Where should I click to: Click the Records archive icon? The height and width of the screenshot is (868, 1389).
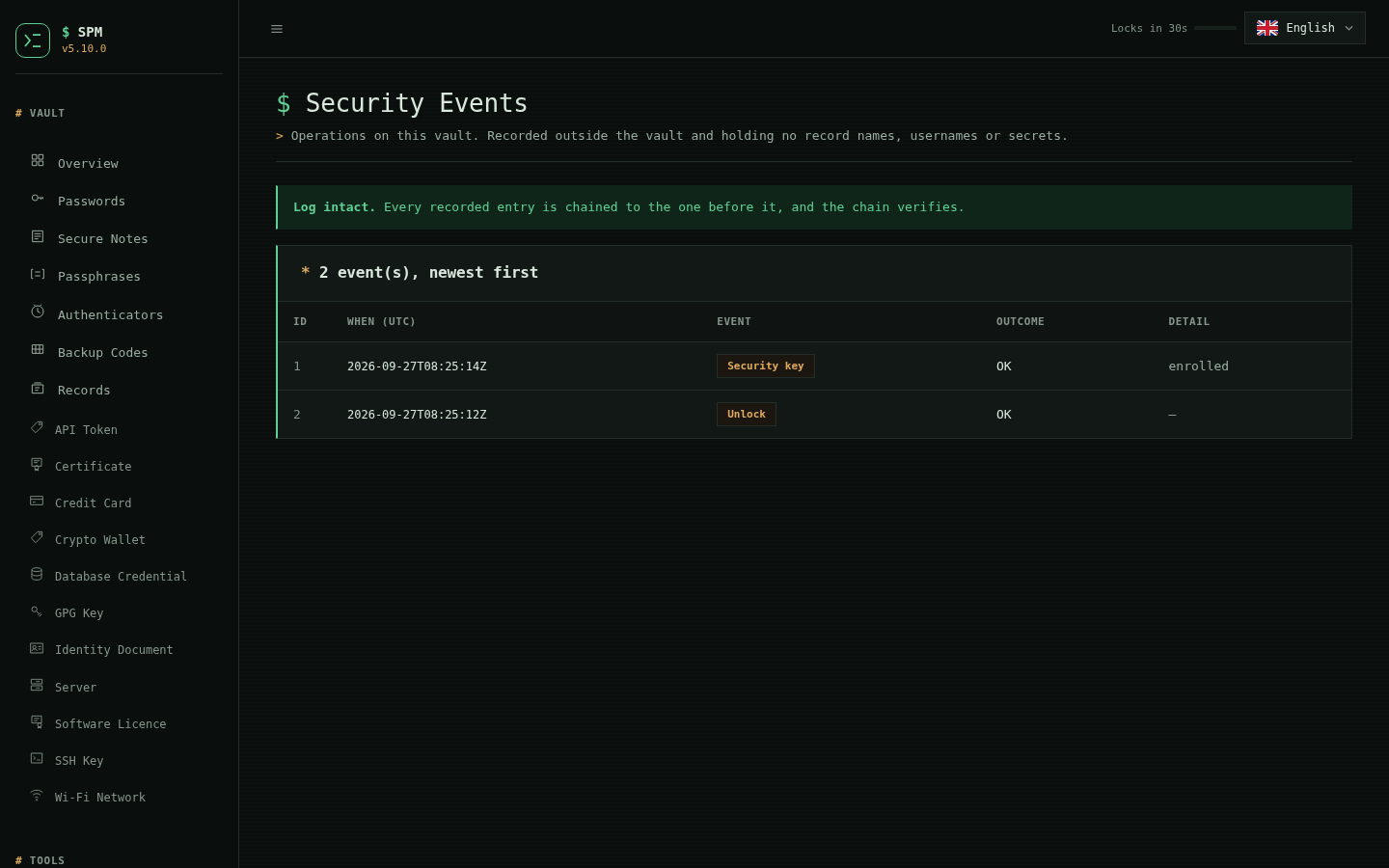tap(38, 388)
